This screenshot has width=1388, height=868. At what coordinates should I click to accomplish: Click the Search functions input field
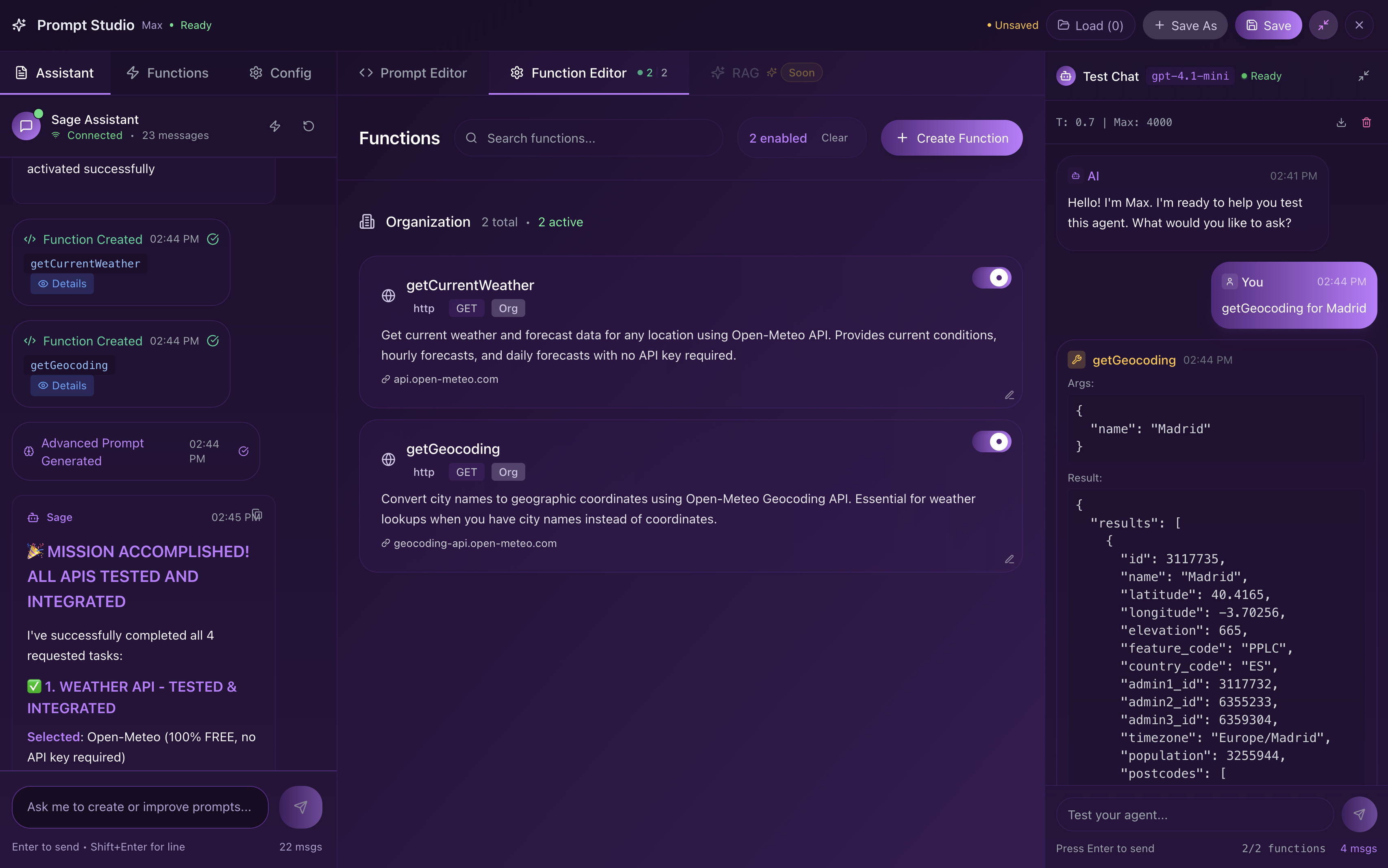coord(589,138)
